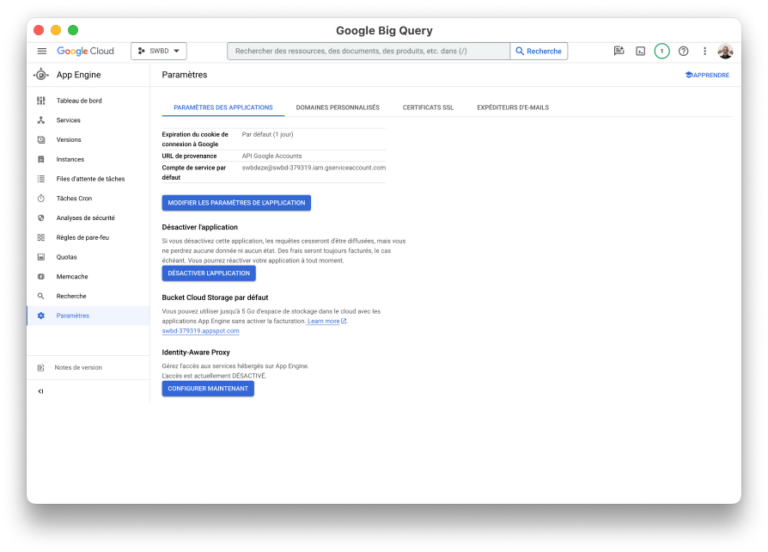Image resolution: width=768 pixels, height=552 pixels.
Task: Click the Identity-Aware Proxy heading
Action: click(196, 353)
